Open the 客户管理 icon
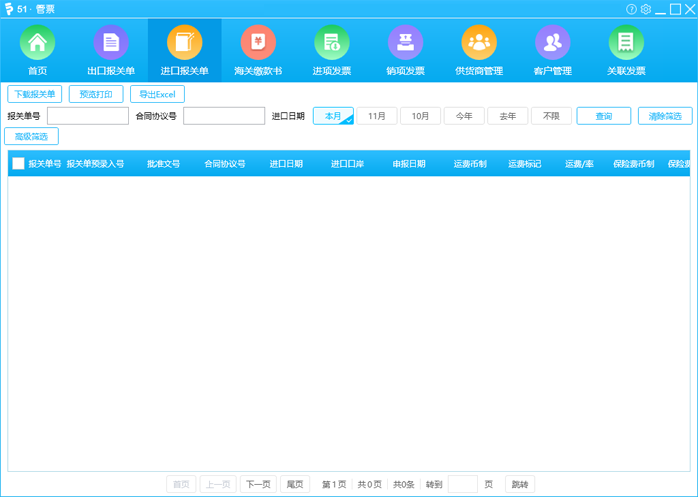698x497 pixels. point(552,45)
